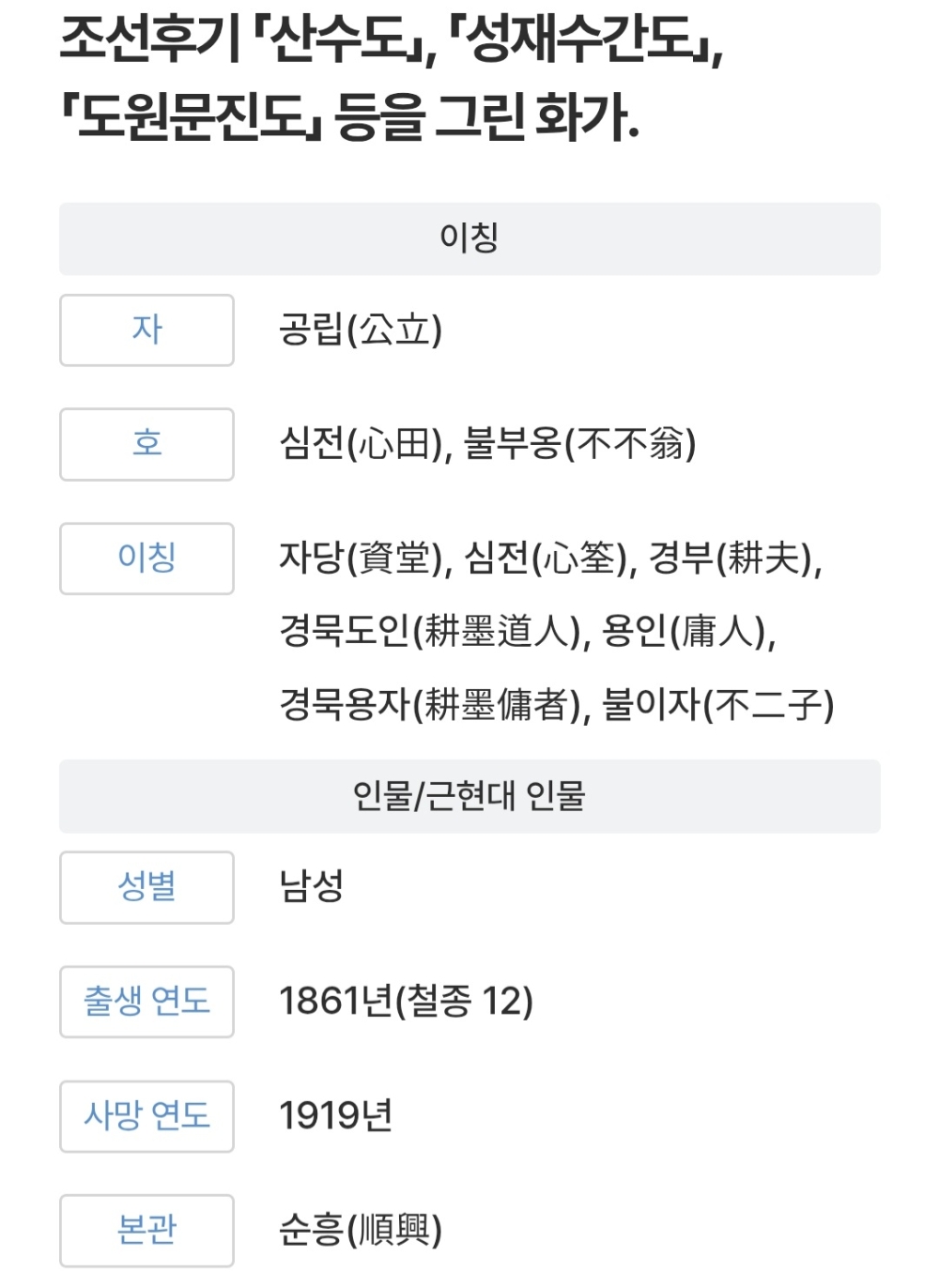Viewport: 939px width, 1288px height.
Task: Click the 본관 label box
Action: point(146,1230)
